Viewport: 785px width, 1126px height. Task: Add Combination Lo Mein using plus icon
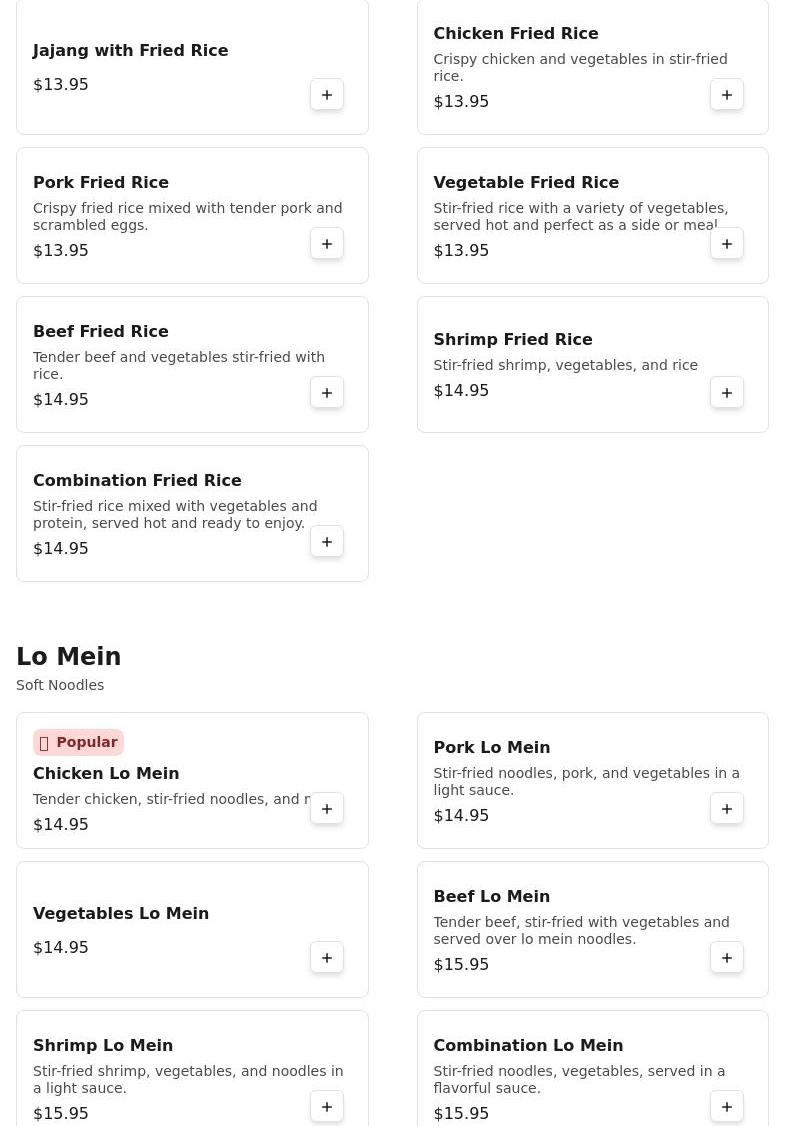click(727, 1107)
